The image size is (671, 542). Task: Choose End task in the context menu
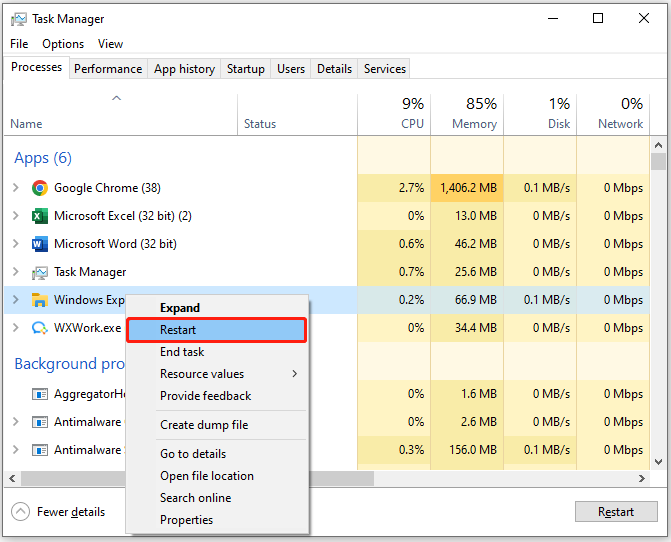tap(217, 352)
